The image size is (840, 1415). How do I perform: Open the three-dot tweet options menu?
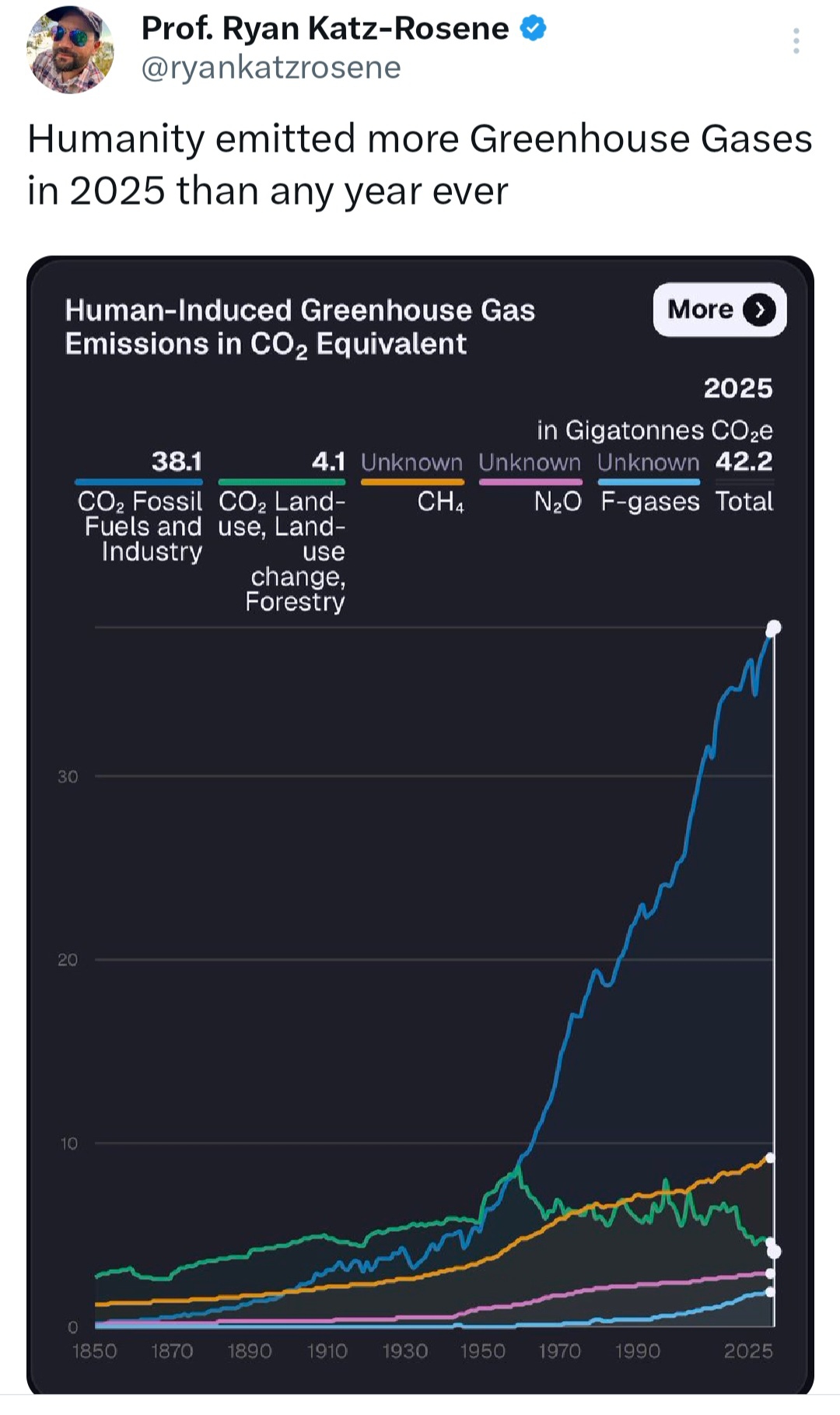pyautogui.click(x=796, y=40)
